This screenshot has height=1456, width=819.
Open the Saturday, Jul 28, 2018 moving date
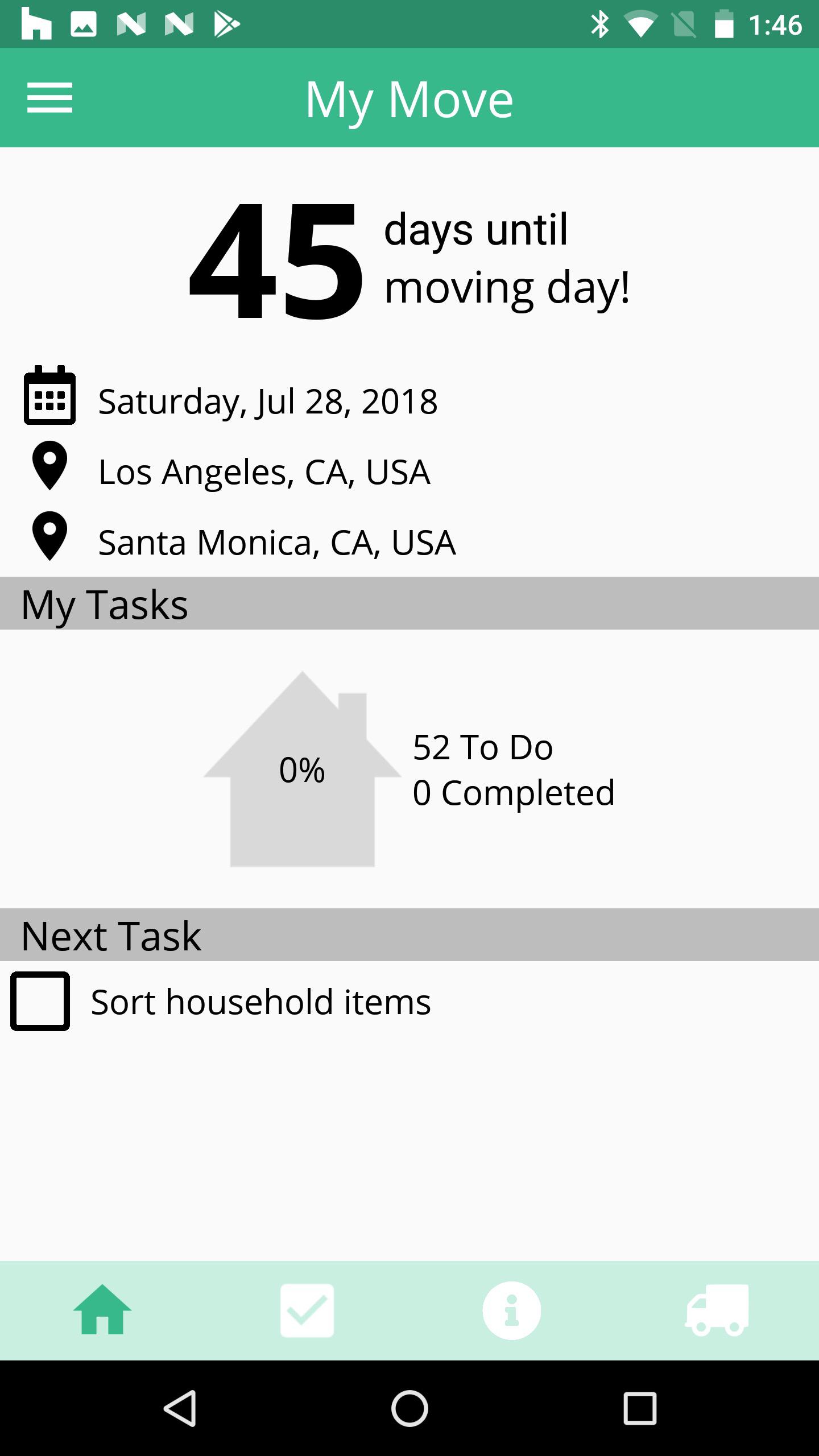pos(268,402)
